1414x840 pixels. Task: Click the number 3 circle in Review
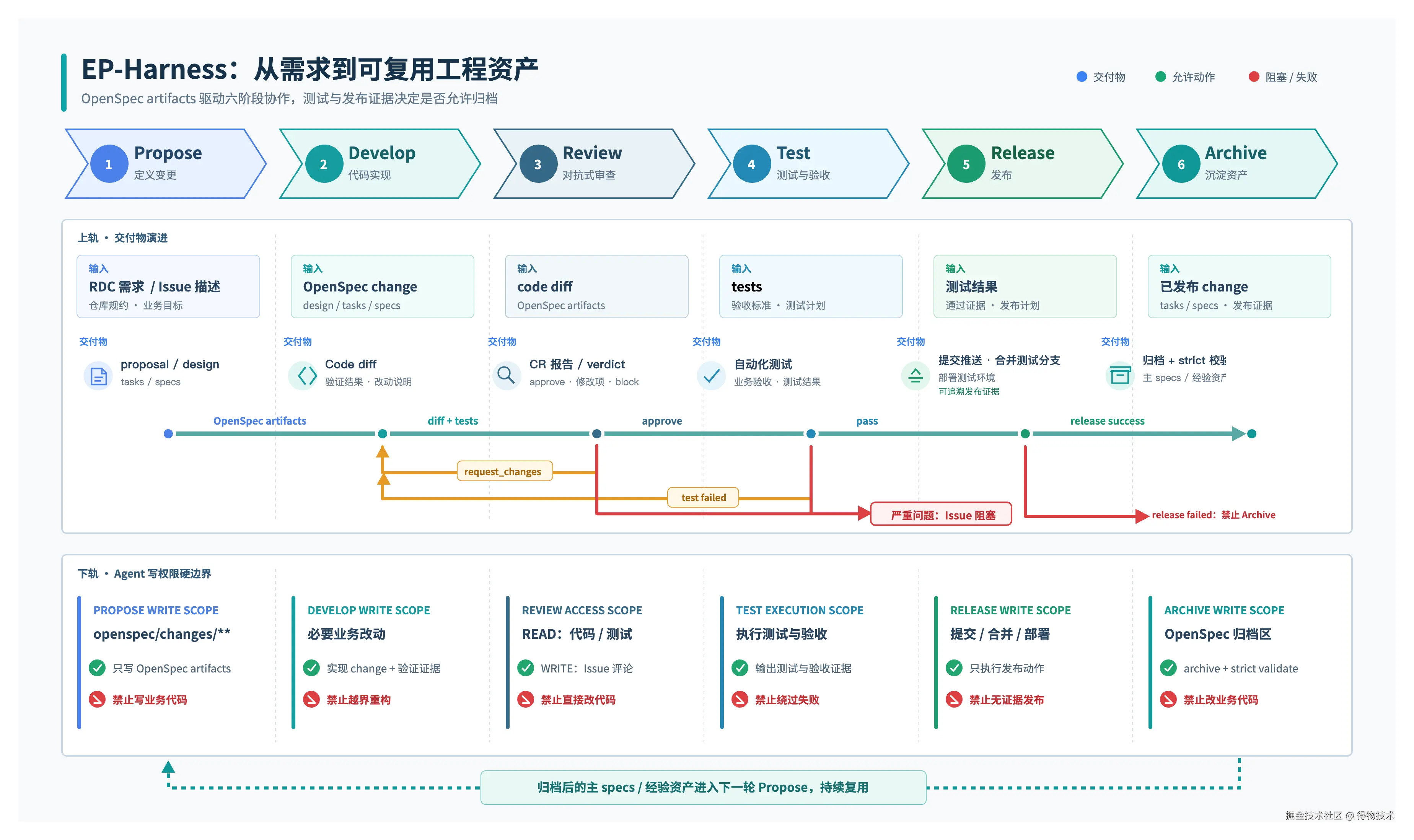click(x=538, y=164)
